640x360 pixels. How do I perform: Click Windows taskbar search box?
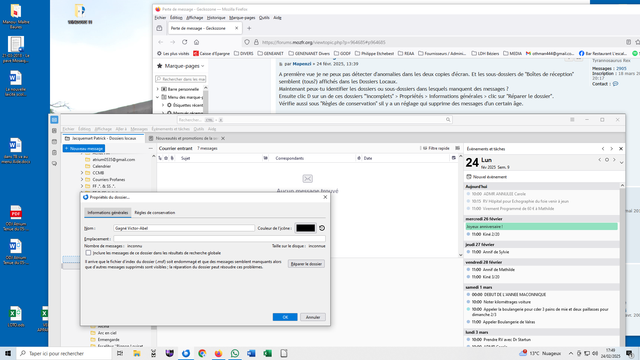tap(64, 353)
